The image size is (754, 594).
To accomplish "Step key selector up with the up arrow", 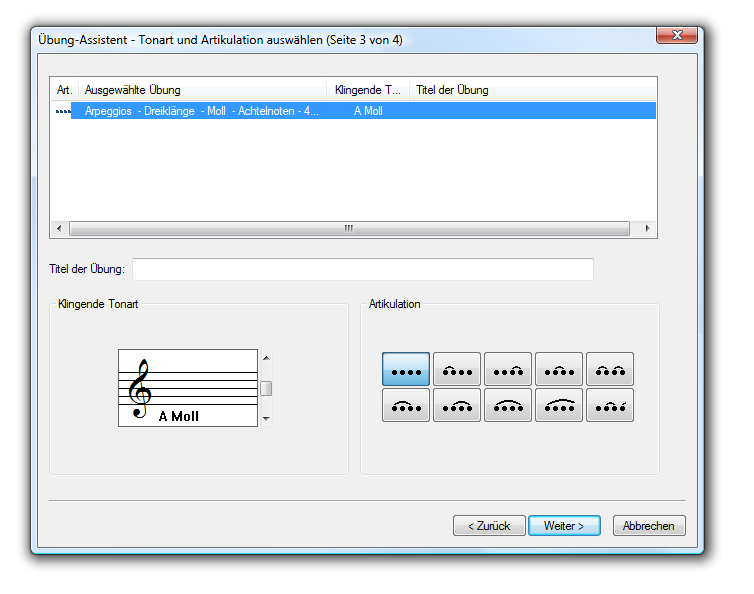I will 266,358.
